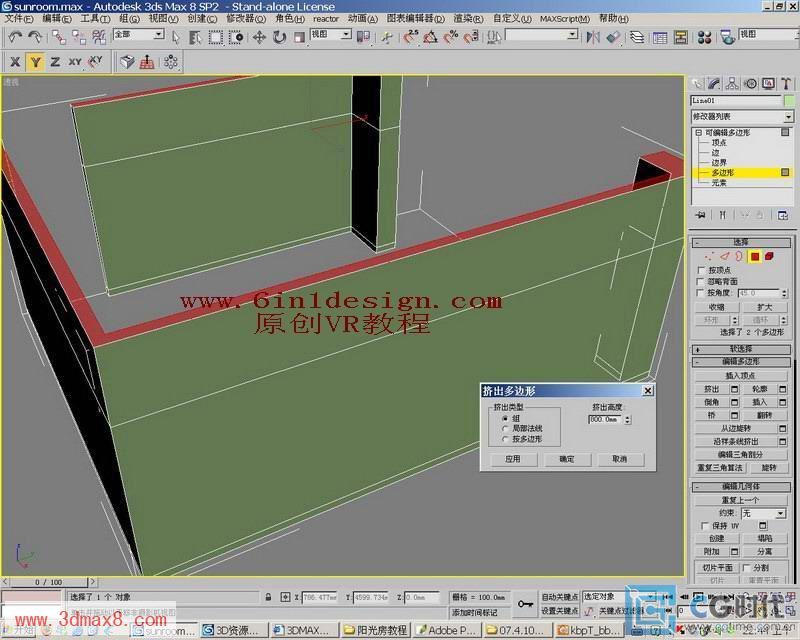The height and width of the screenshot is (640, 800).
Task: Toggle the selection lock padlock icon
Action: click(x=268, y=597)
